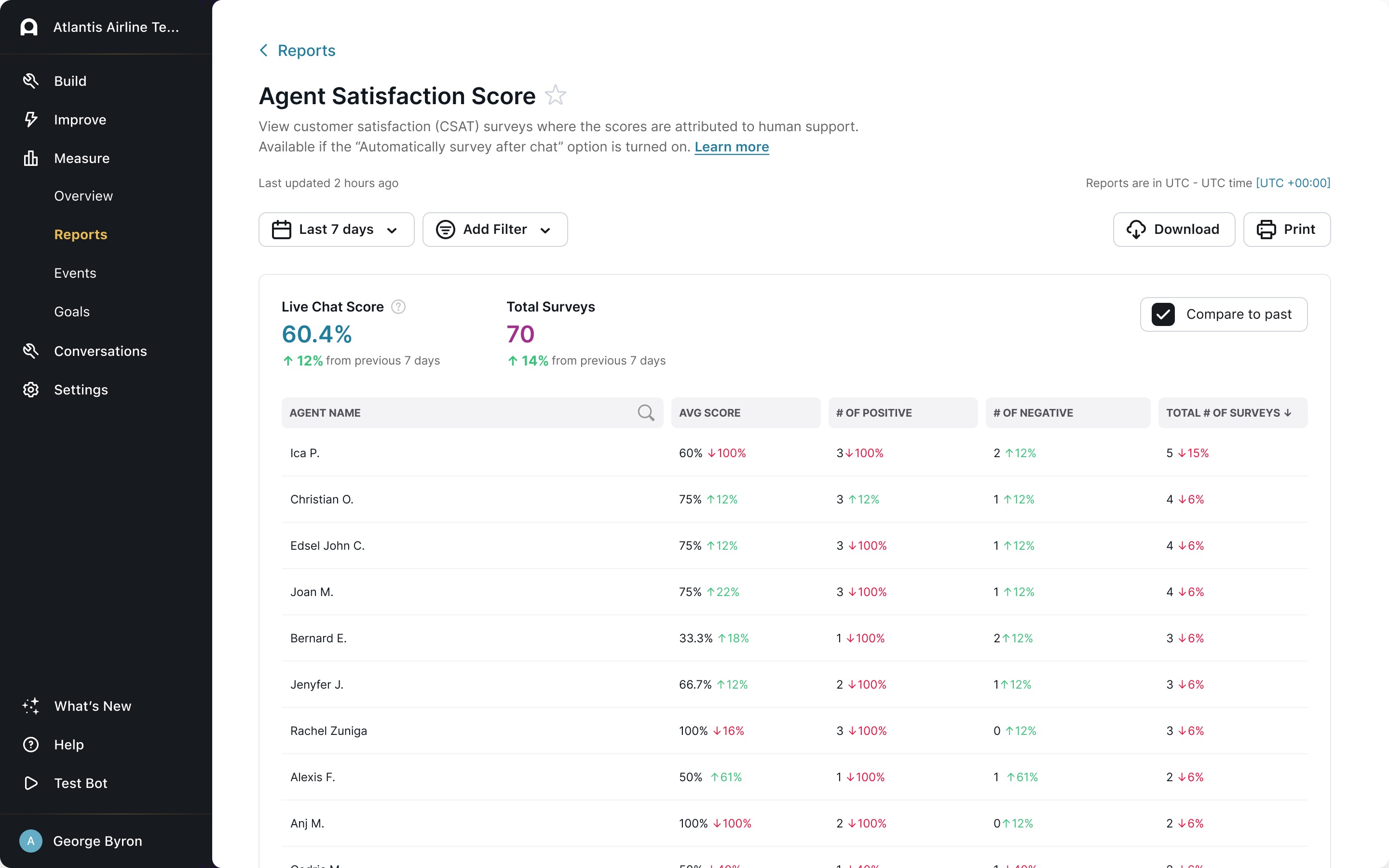Sort by Total # of Surveys column

(1228, 413)
